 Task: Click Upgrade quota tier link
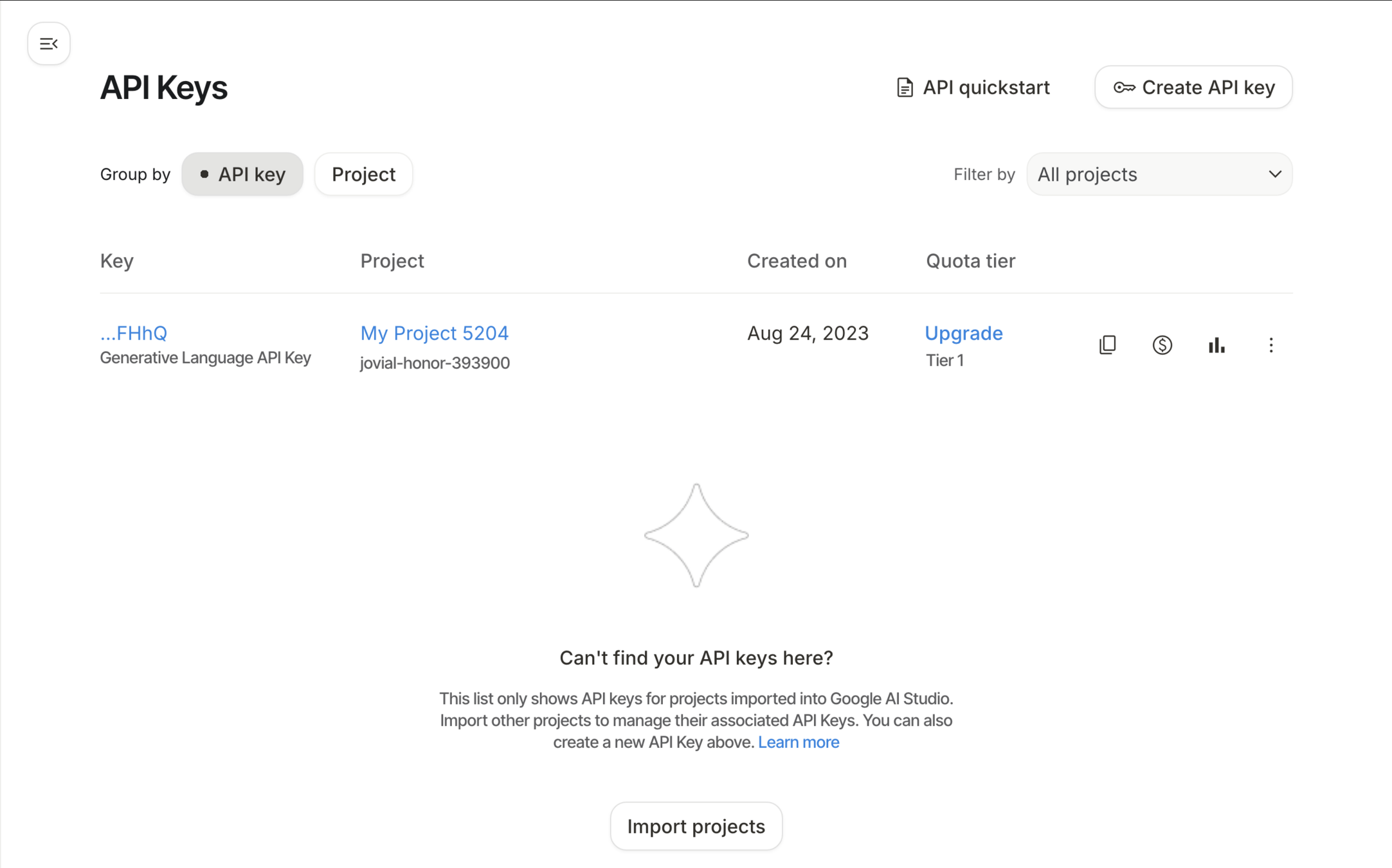(x=963, y=333)
